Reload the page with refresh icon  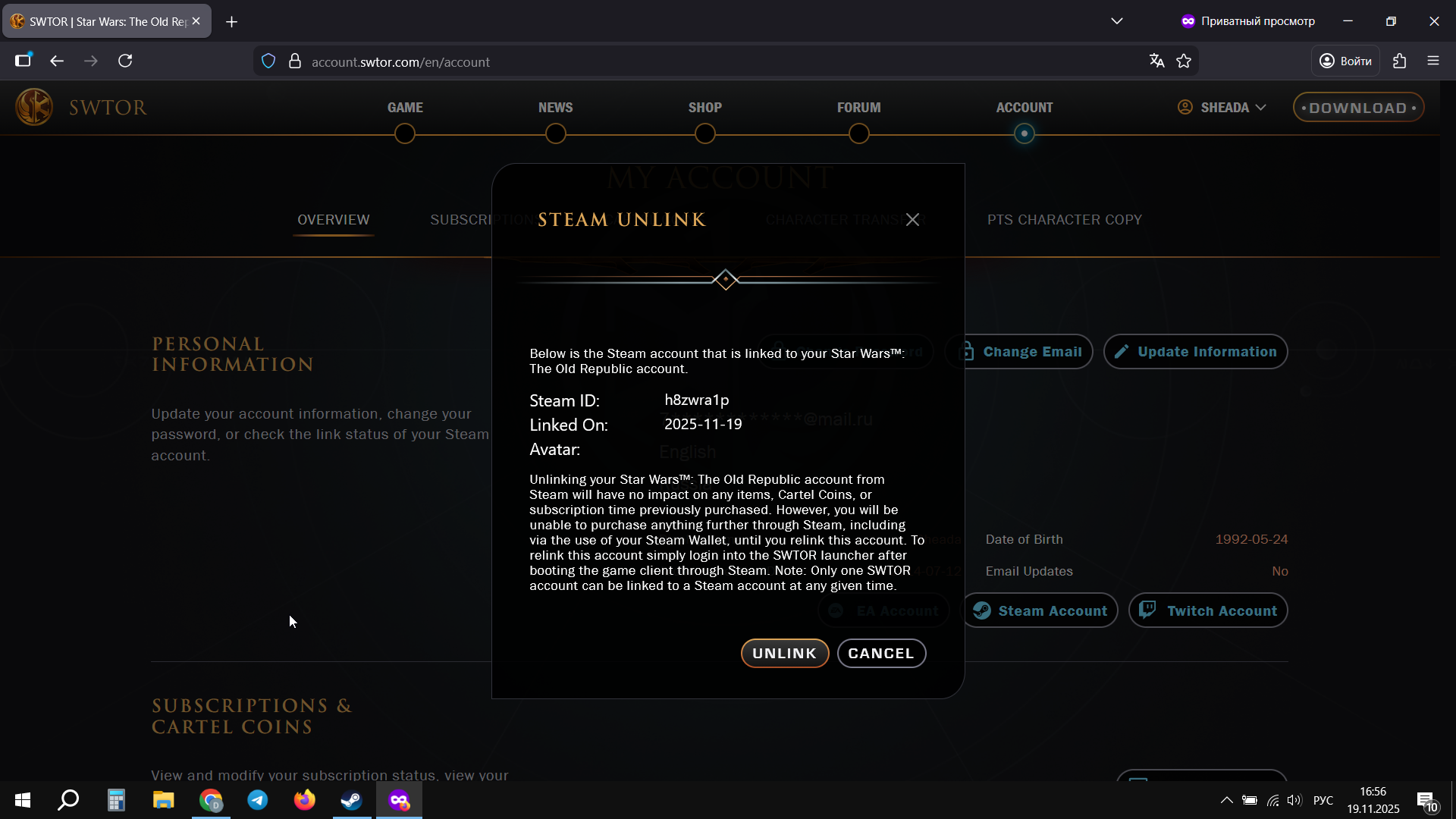(x=126, y=61)
